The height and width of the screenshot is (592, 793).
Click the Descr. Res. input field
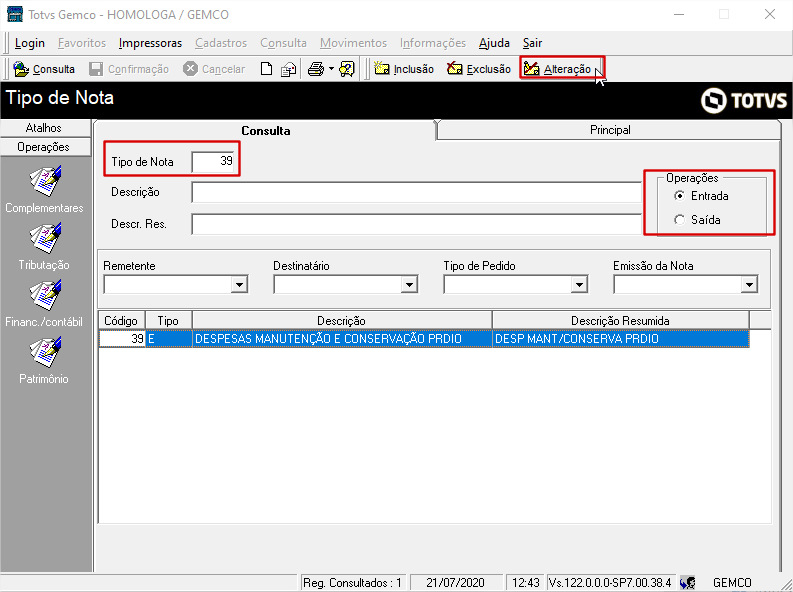[417, 224]
